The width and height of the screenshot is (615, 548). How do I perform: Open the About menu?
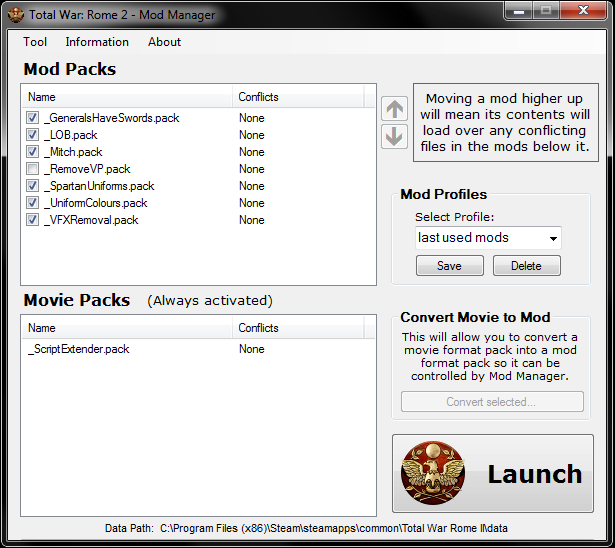164,42
